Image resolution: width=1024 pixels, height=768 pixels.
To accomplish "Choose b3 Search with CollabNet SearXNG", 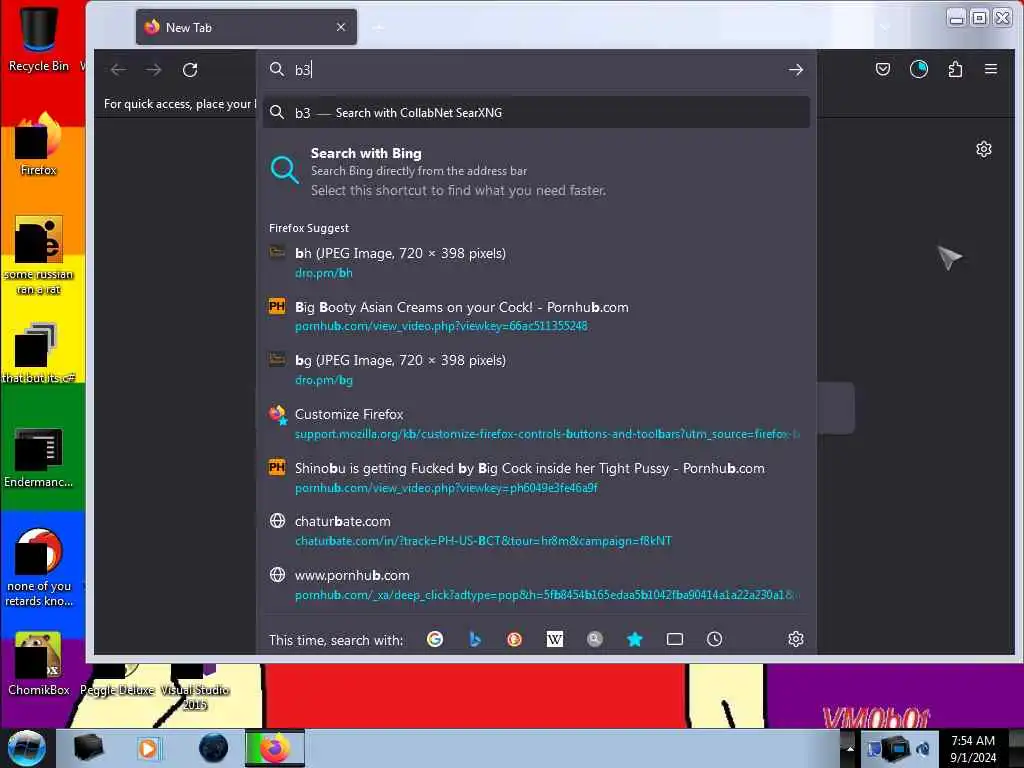I will 536,112.
